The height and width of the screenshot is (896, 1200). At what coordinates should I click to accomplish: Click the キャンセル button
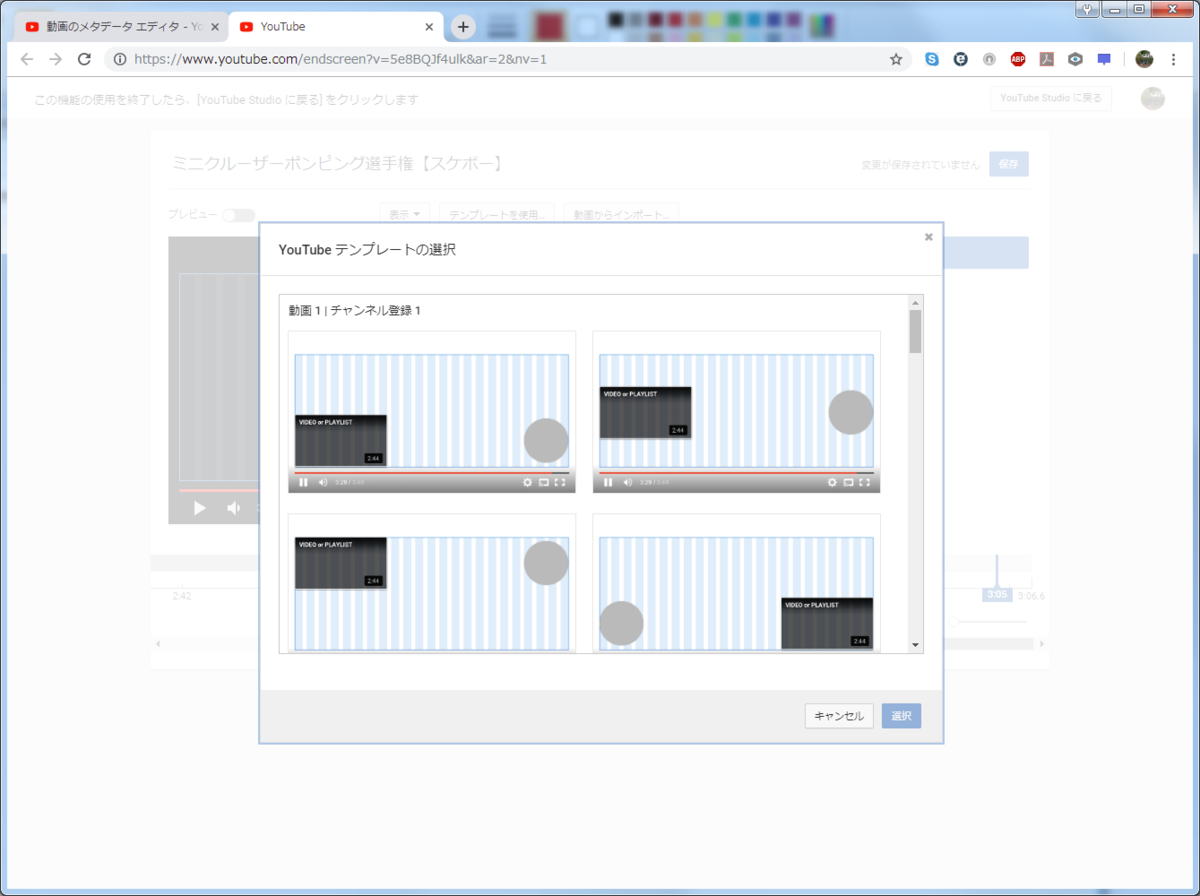839,716
